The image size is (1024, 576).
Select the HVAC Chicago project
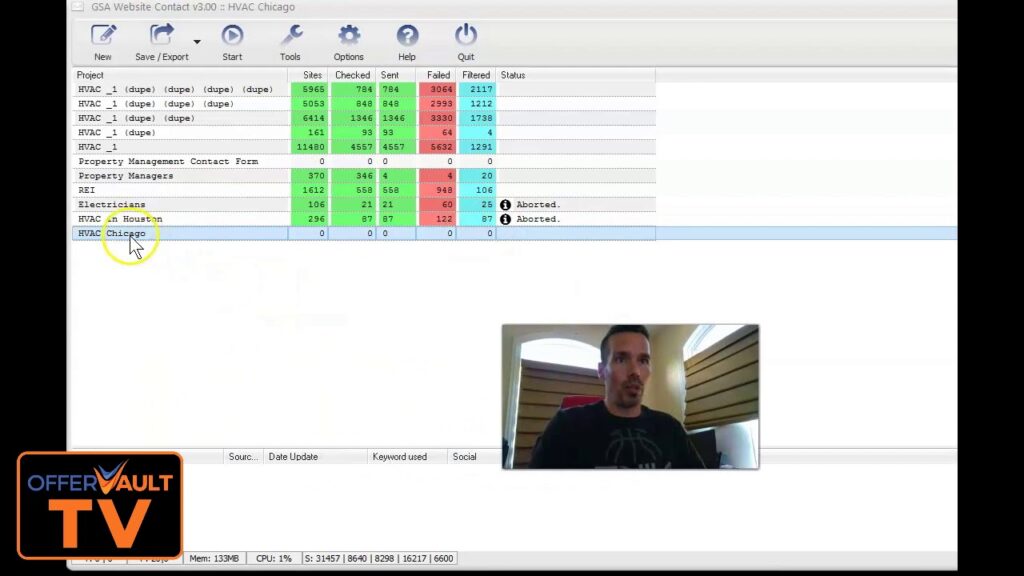coord(112,233)
